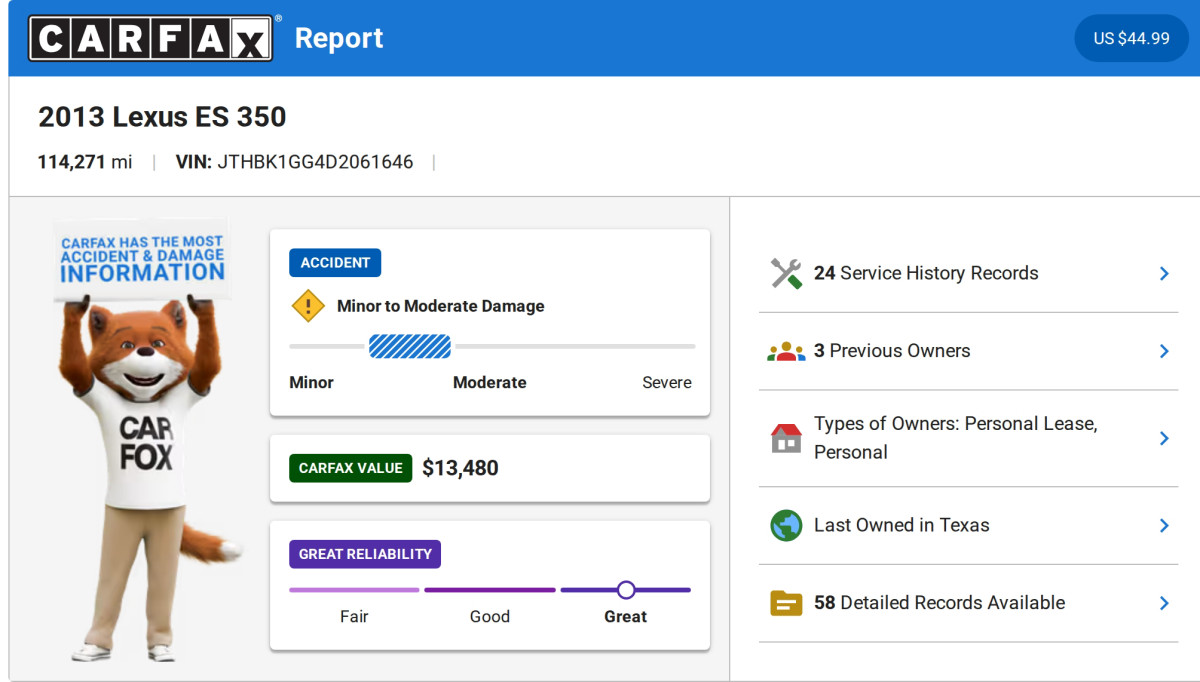Expand 3 Previous Owners chevron
Screen dimensions: 1200x682
coord(1164,351)
